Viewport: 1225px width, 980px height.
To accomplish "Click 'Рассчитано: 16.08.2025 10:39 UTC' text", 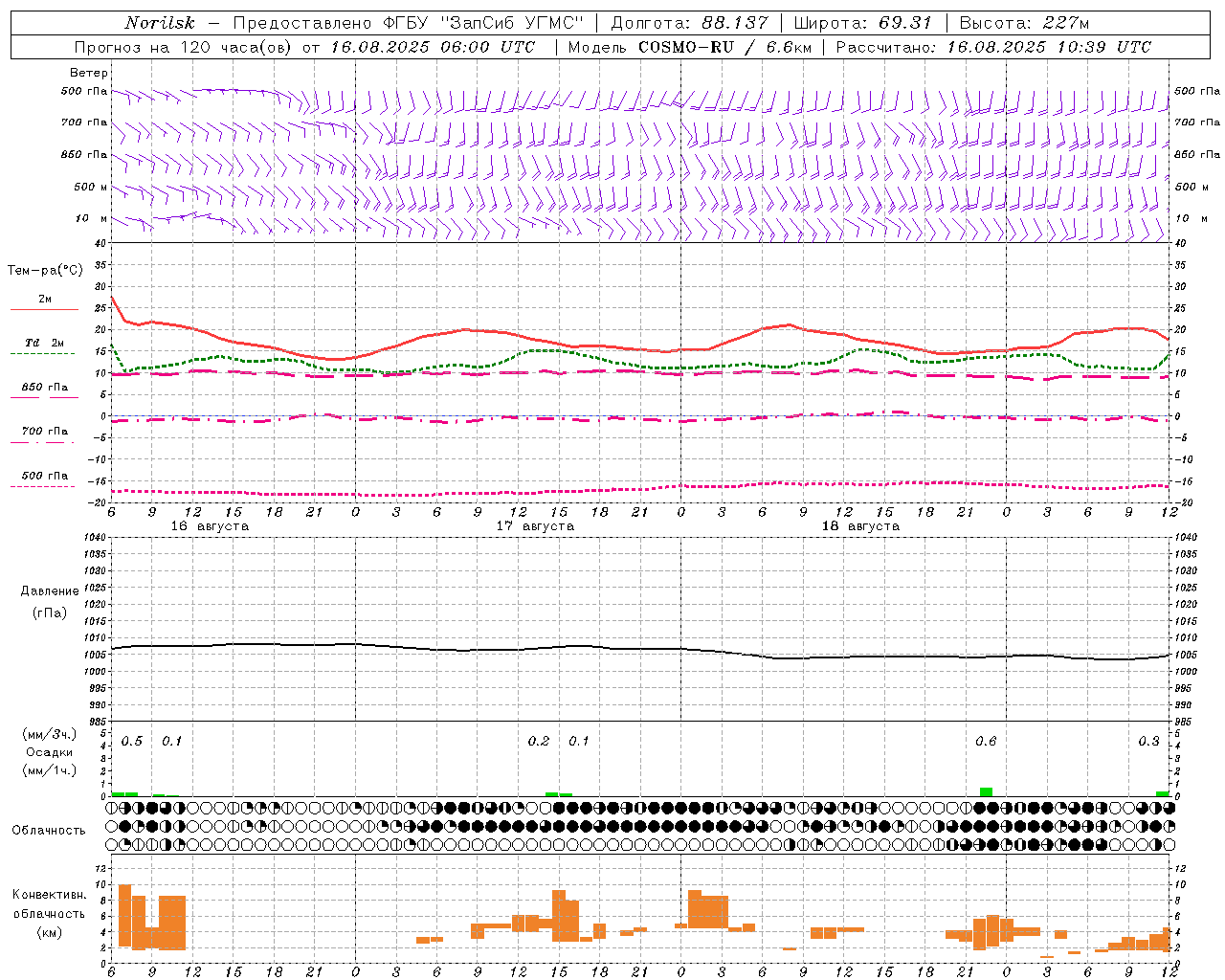I will coord(993,47).
